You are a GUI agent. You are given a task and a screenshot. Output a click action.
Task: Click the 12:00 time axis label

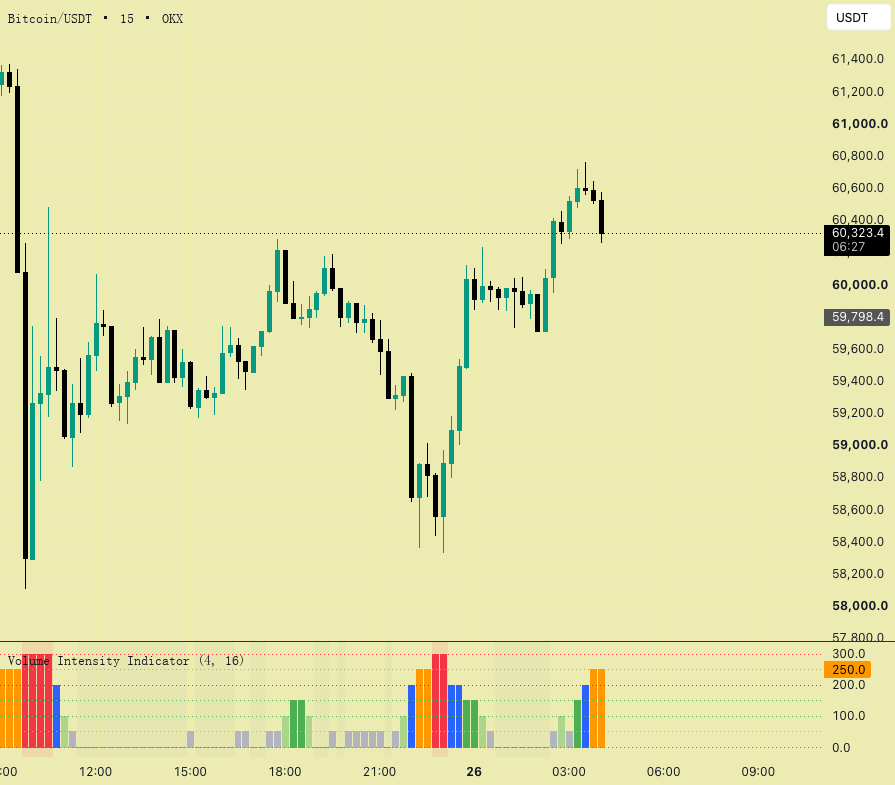95,772
